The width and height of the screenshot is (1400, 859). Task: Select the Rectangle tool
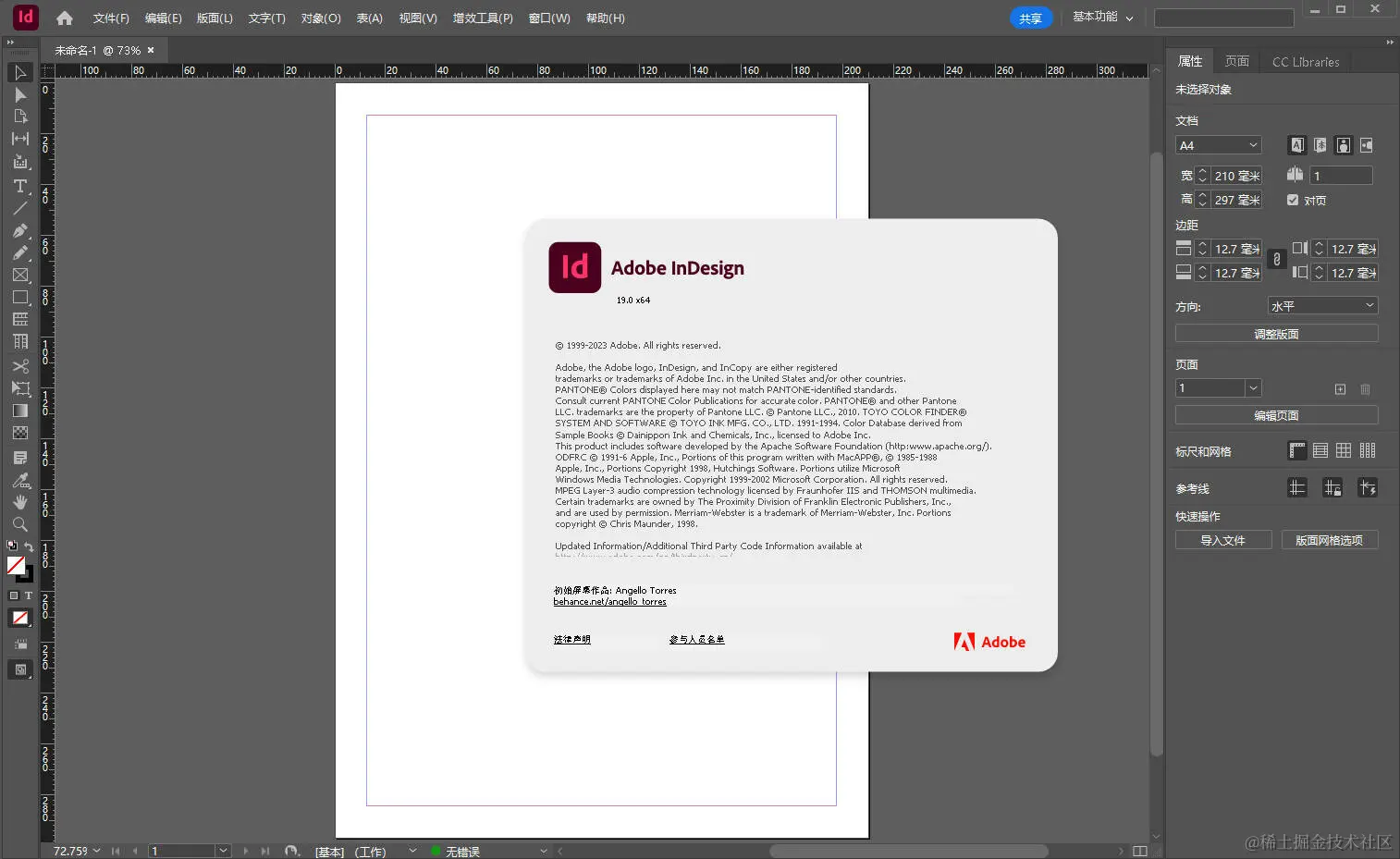(x=20, y=297)
